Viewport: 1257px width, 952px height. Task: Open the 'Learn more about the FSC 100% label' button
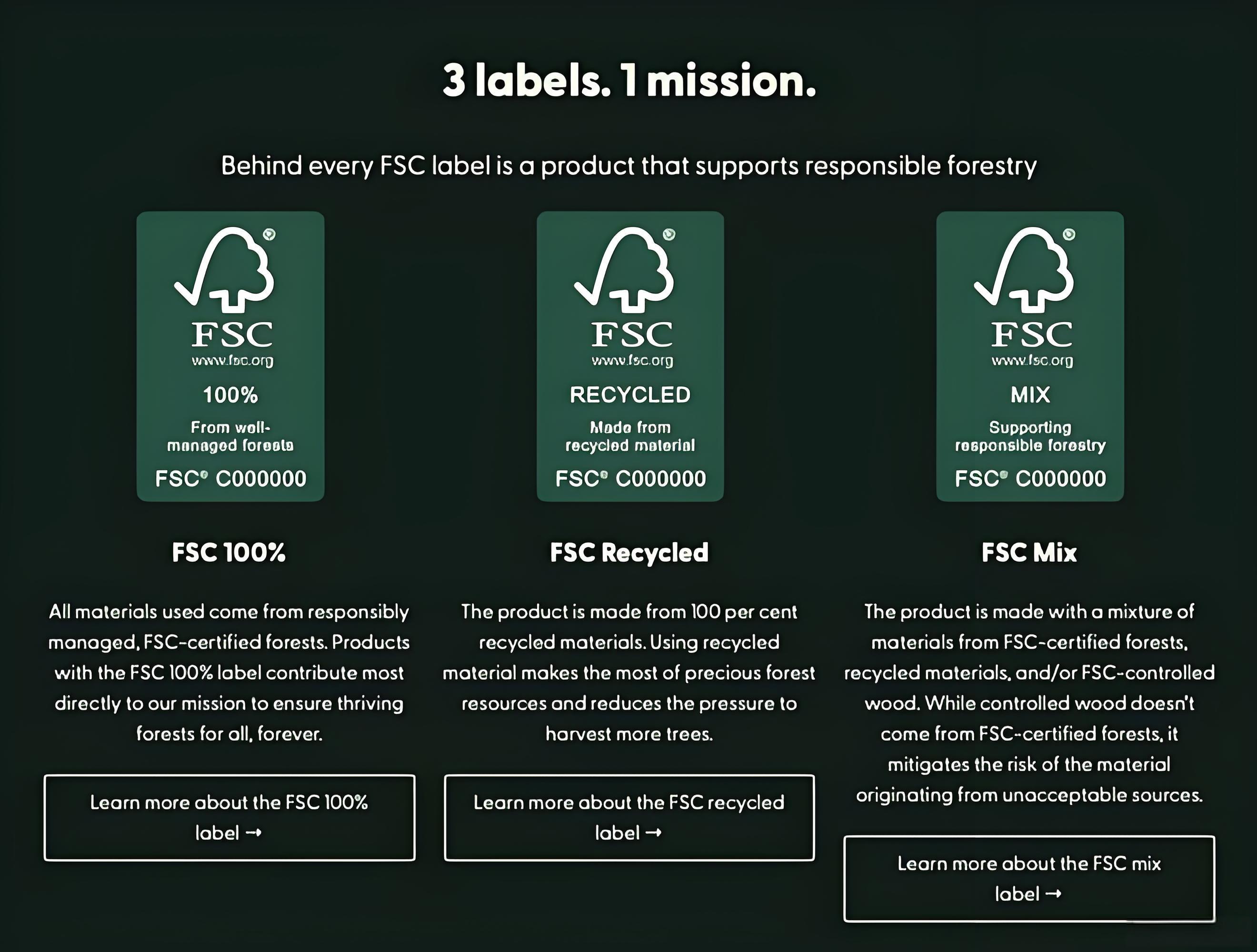click(229, 817)
